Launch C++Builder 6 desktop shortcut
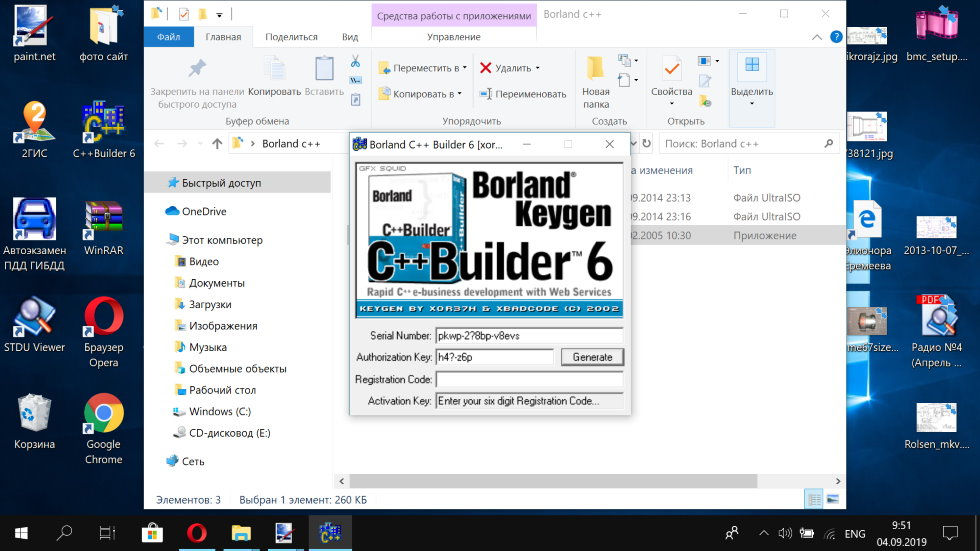Viewport: 980px width, 551px height. coord(104,130)
